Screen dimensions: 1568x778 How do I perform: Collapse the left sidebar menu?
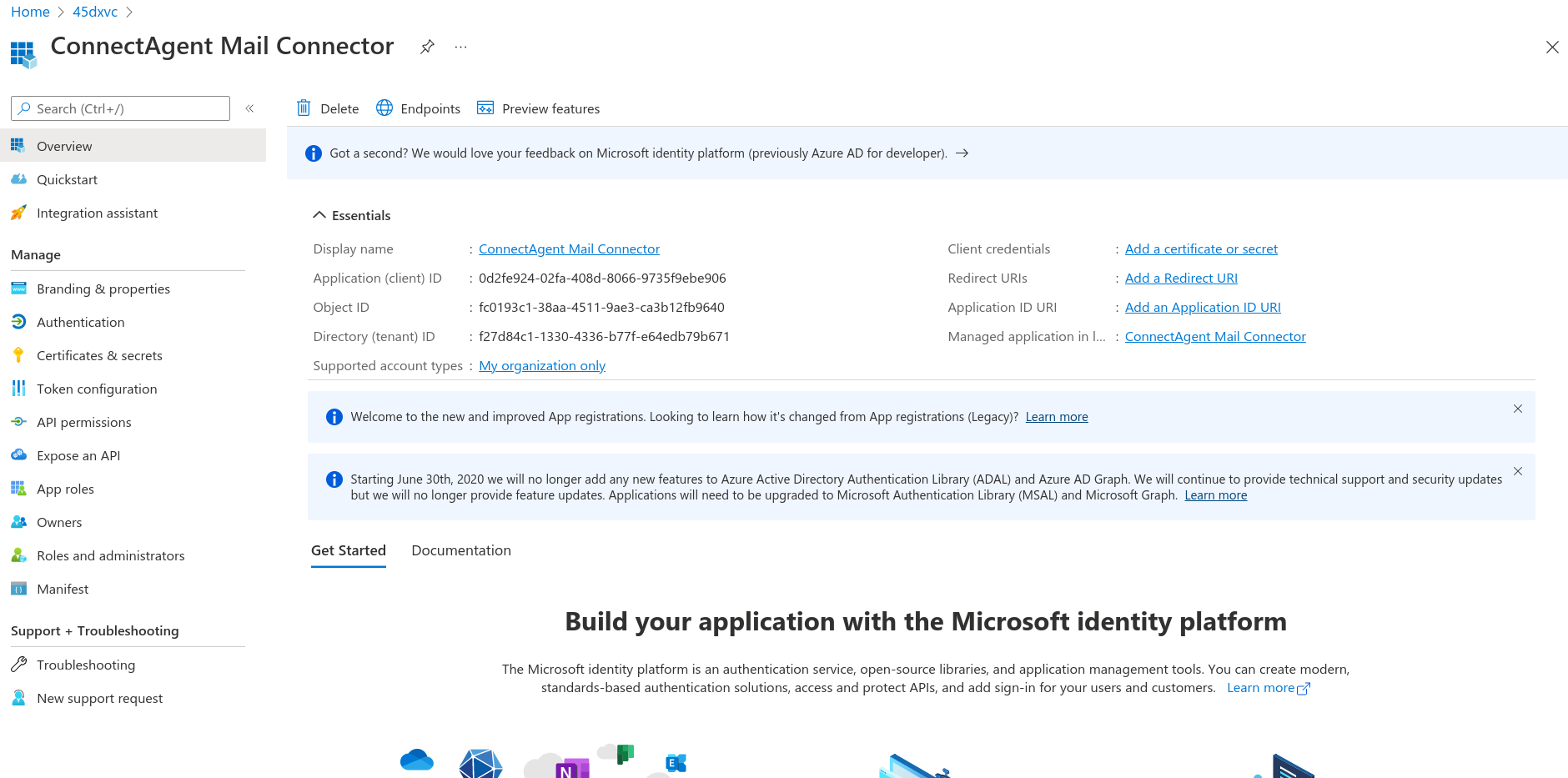tap(249, 108)
